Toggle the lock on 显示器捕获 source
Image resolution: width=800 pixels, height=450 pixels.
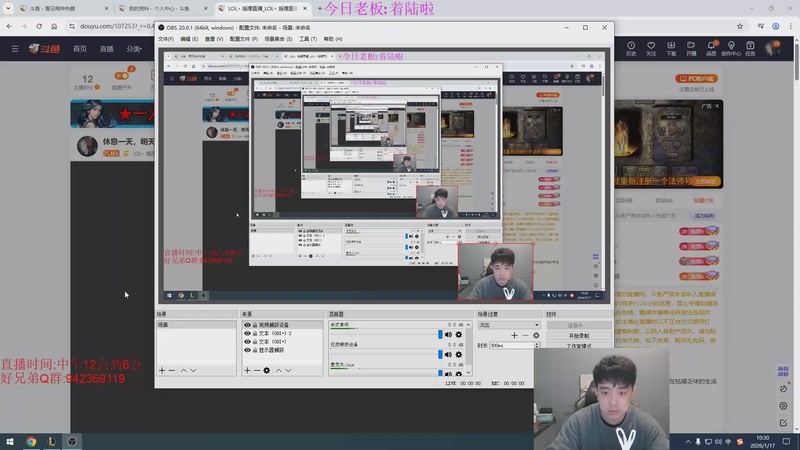(x=255, y=350)
